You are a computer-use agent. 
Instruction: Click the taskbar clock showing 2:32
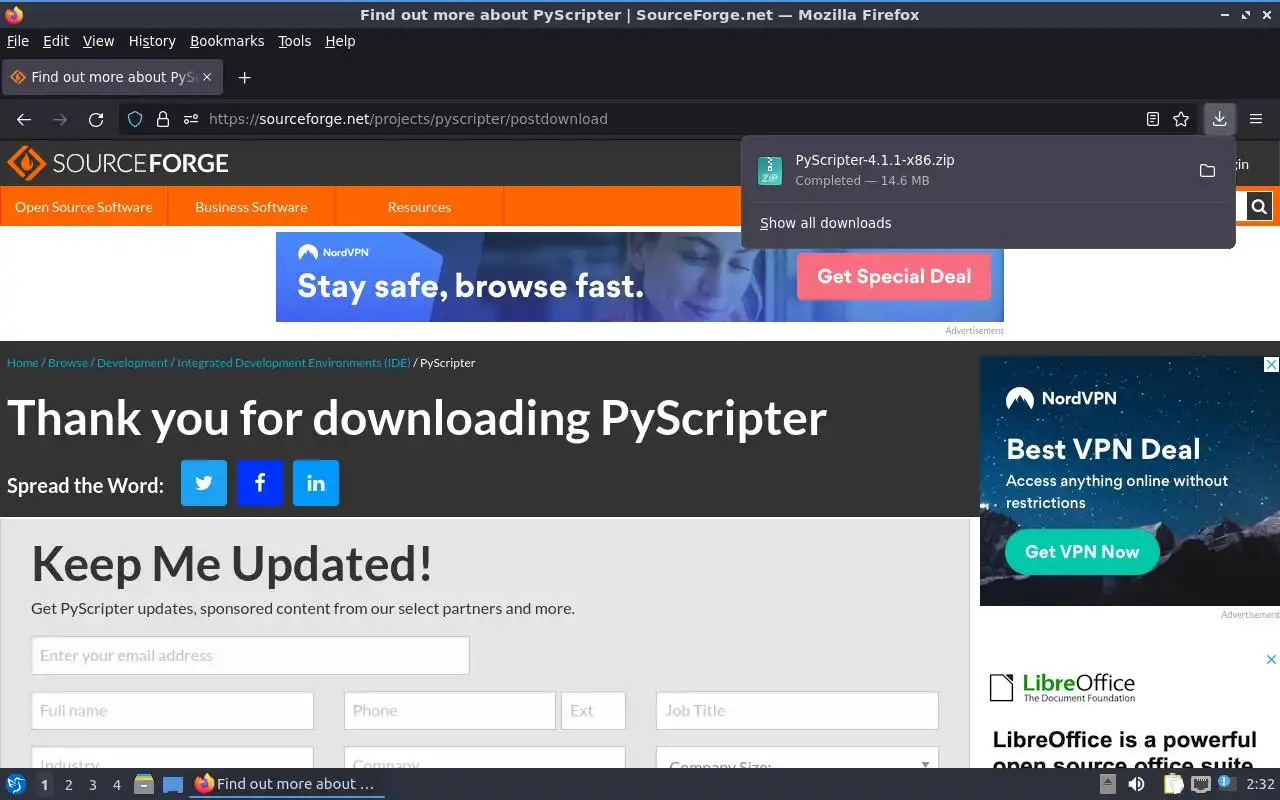(1260, 785)
